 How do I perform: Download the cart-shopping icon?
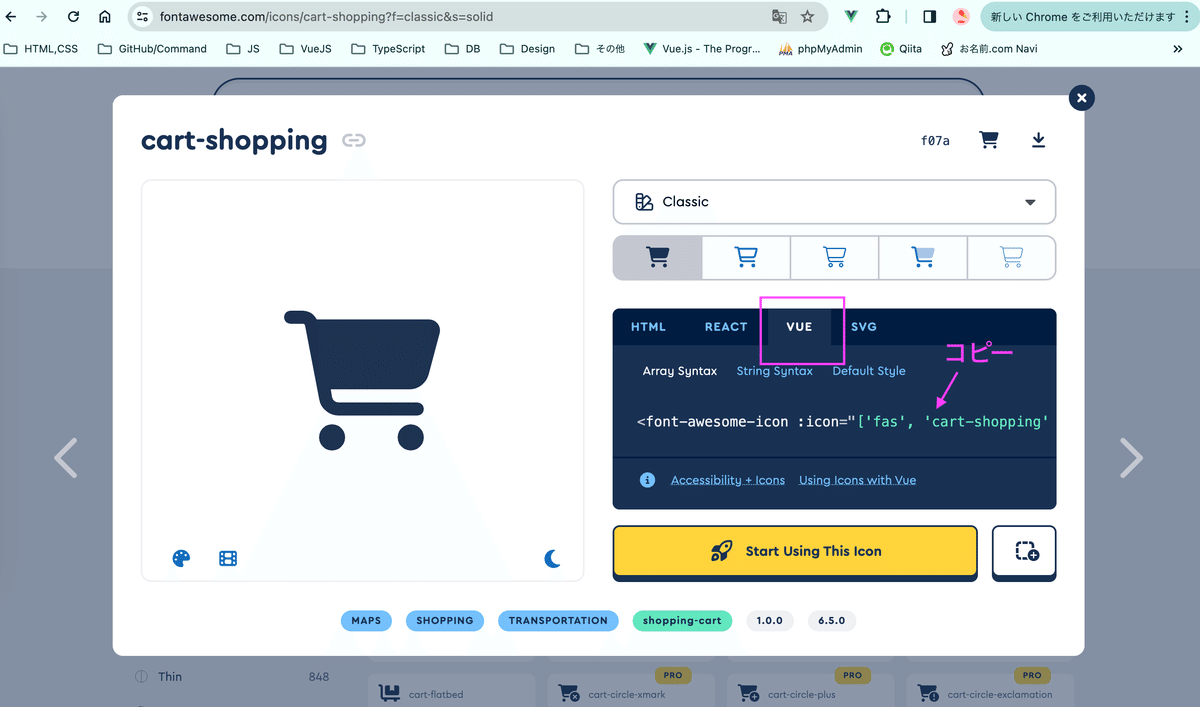[x=1038, y=140]
